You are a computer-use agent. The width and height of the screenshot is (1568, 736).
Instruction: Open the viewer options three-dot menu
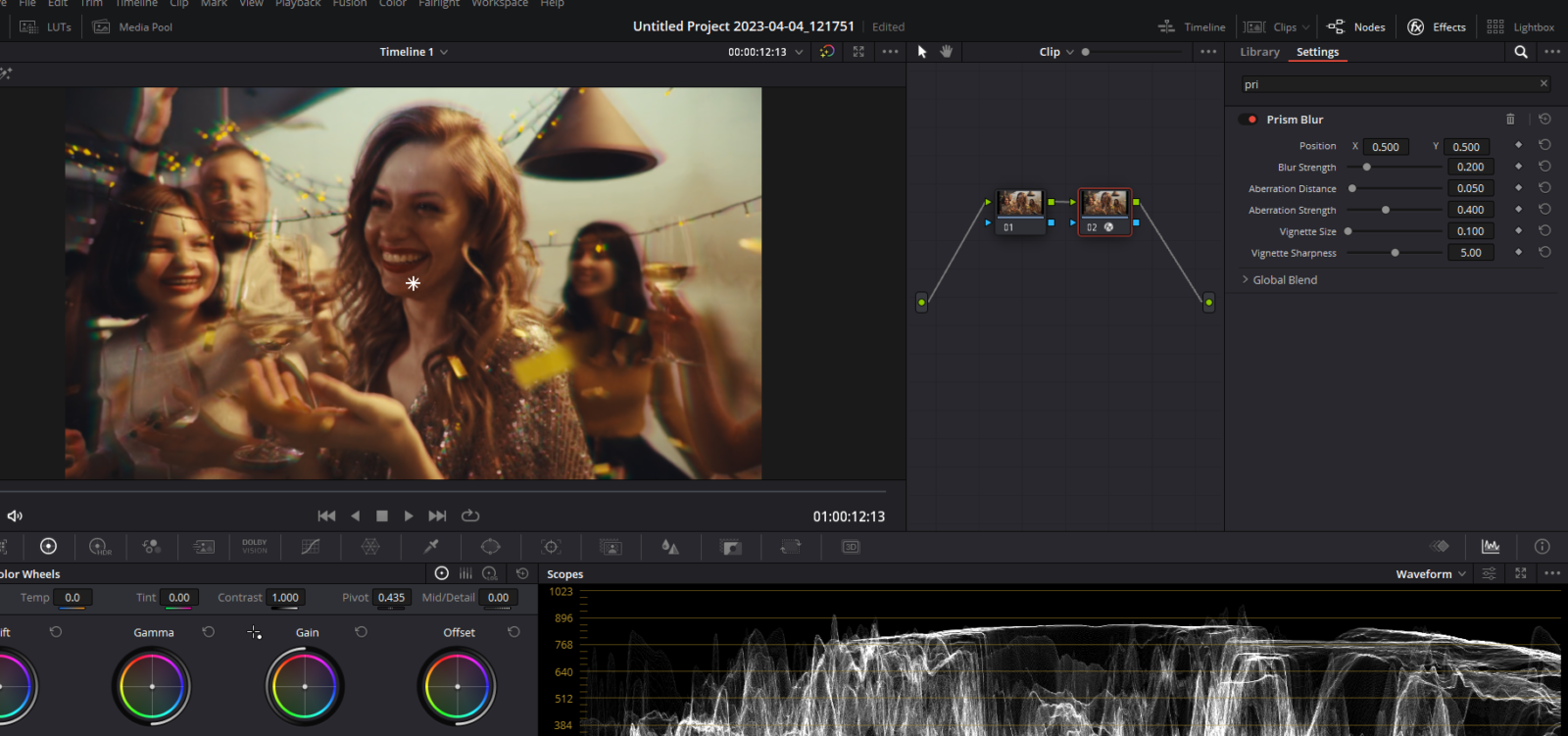(890, 52)
